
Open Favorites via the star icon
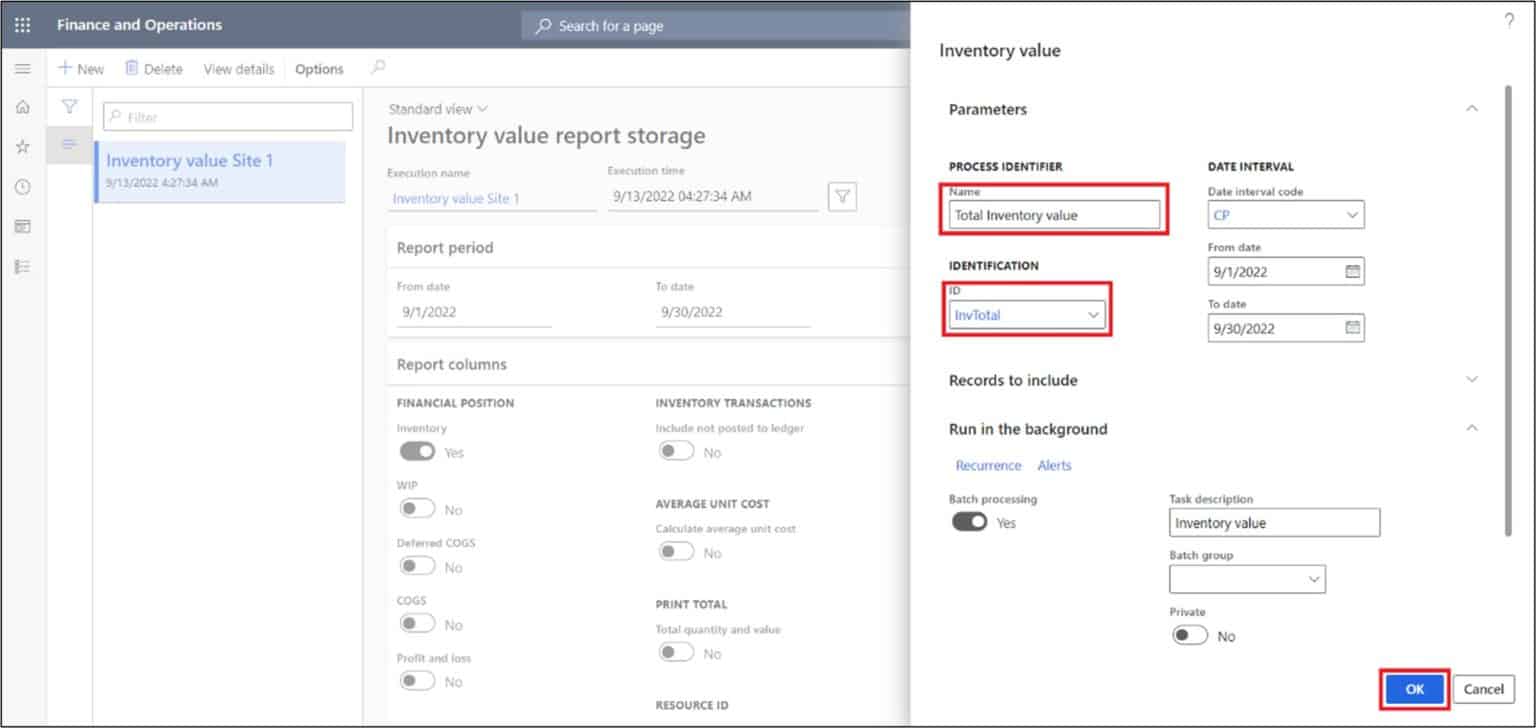22,146
